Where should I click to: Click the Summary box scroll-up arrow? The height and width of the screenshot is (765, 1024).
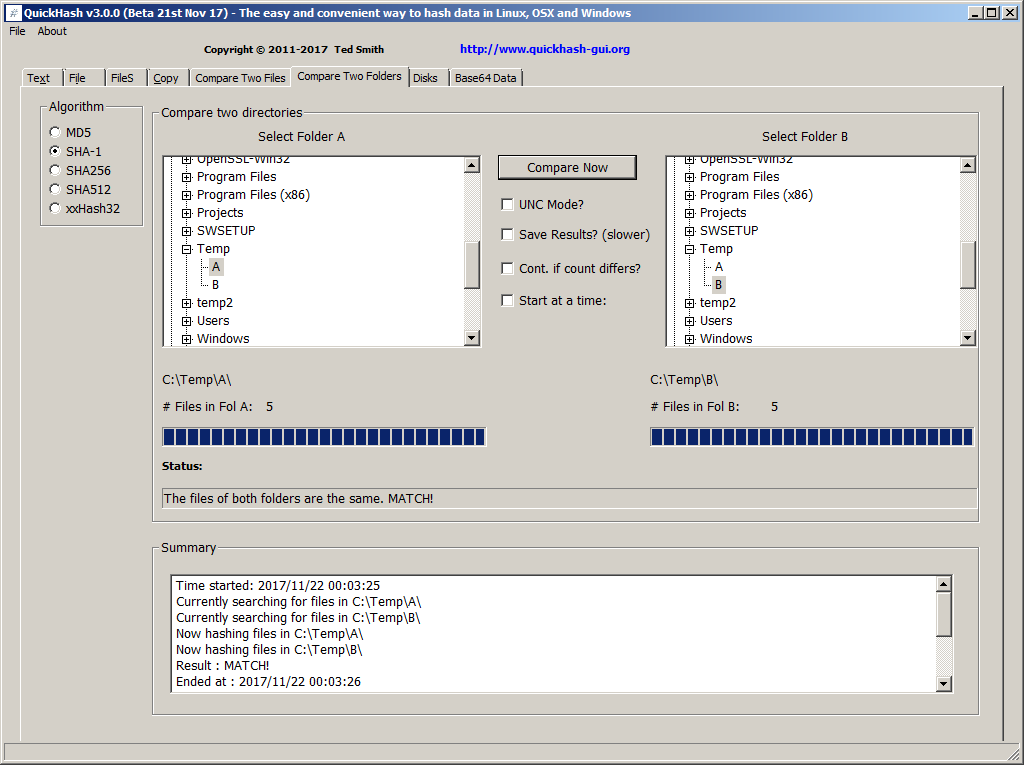click(944, 584)
